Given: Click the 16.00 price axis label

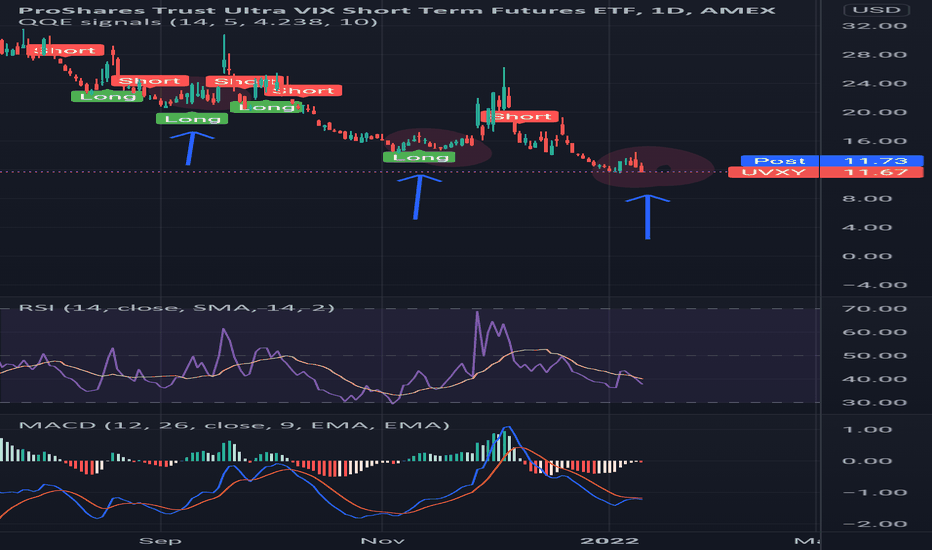Looking at the screenshot, I should (875, 141).
